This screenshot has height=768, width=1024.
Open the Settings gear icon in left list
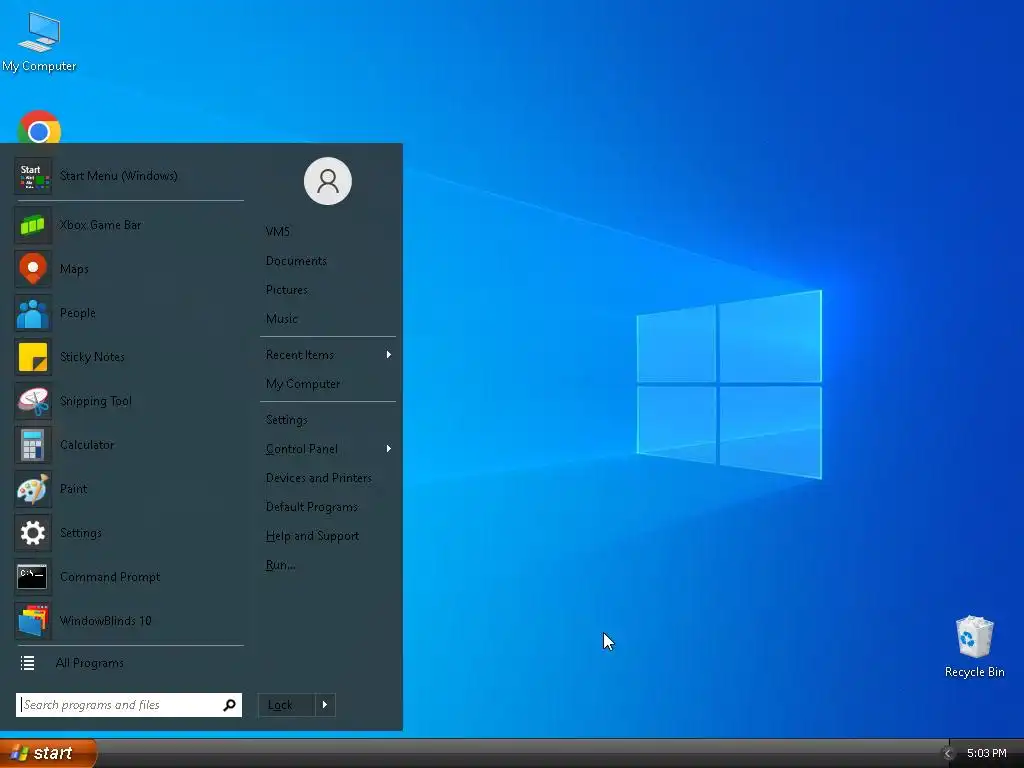tap(33, 533)
